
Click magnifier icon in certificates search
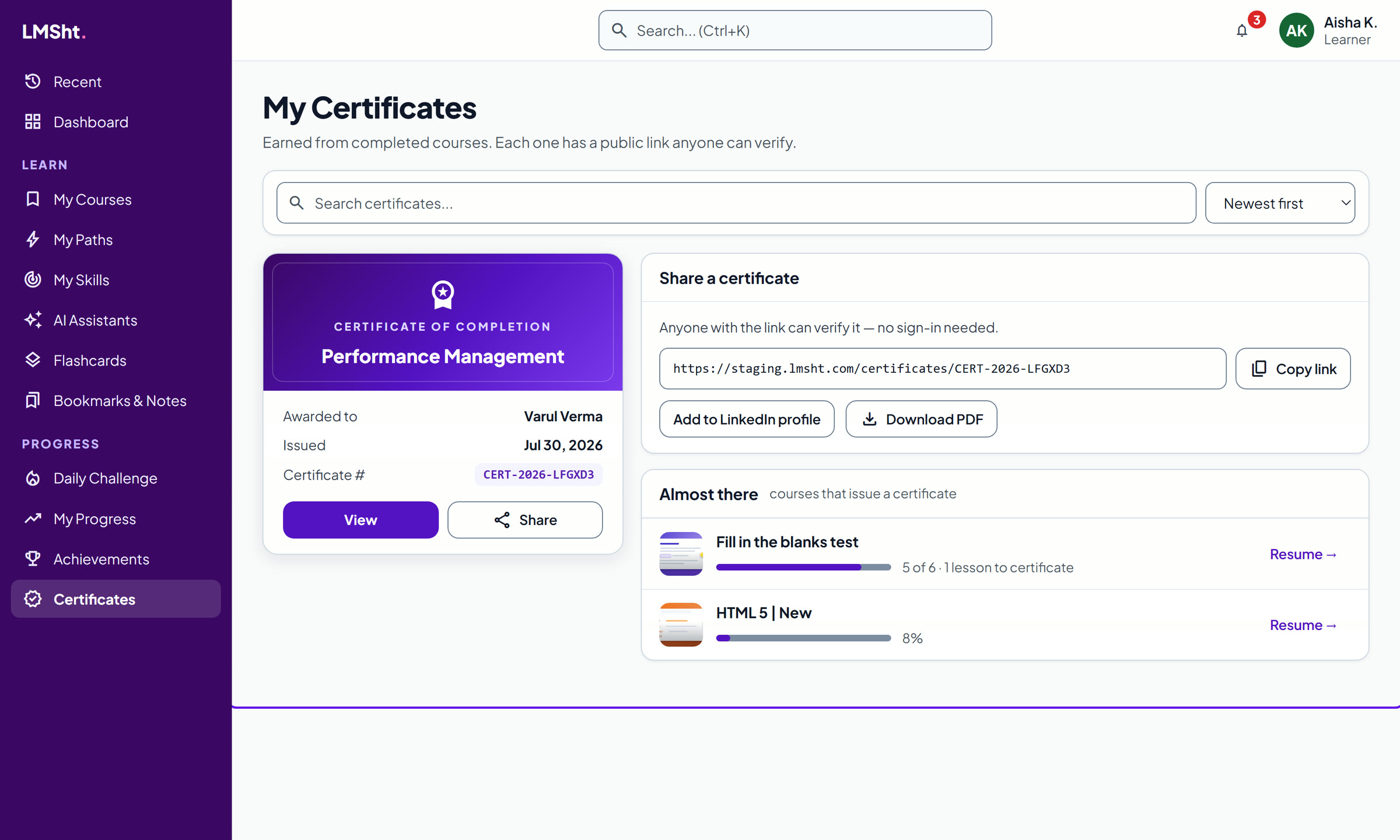296,203
